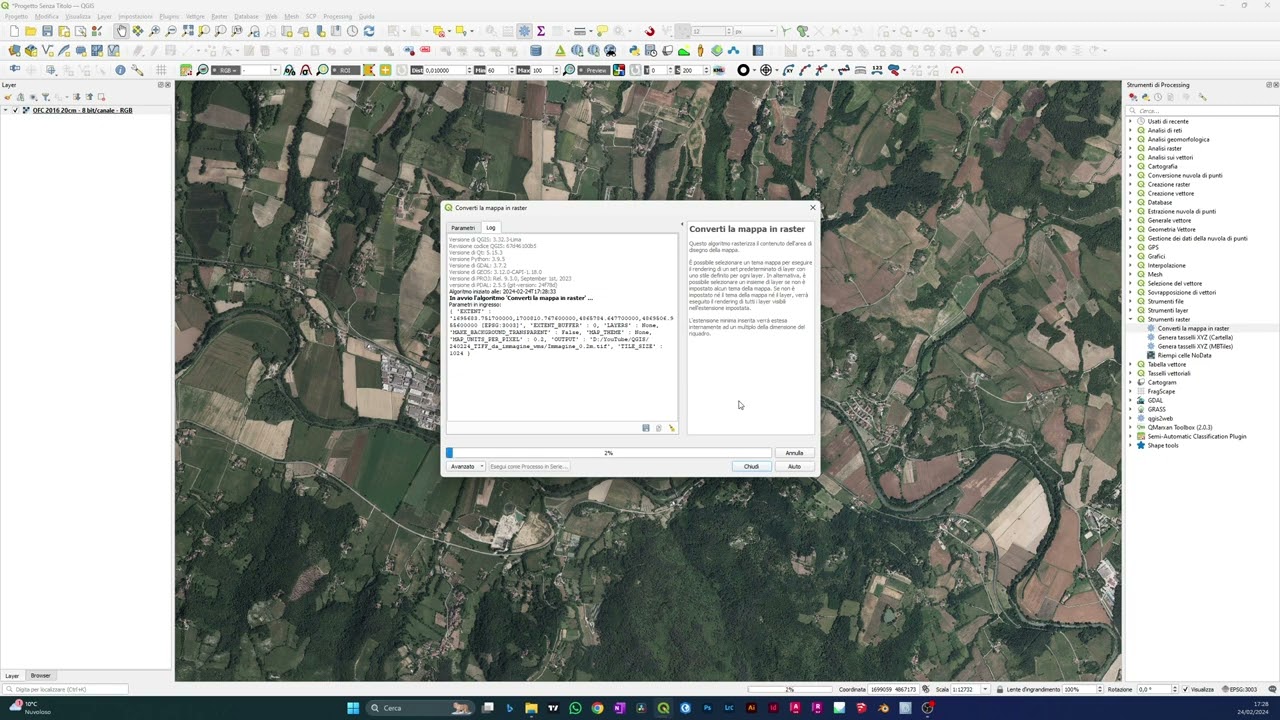Screen dimensions: 1280x720
Task: Click the Aiuto button in the dialog
Action: click(x=794, y=466)
